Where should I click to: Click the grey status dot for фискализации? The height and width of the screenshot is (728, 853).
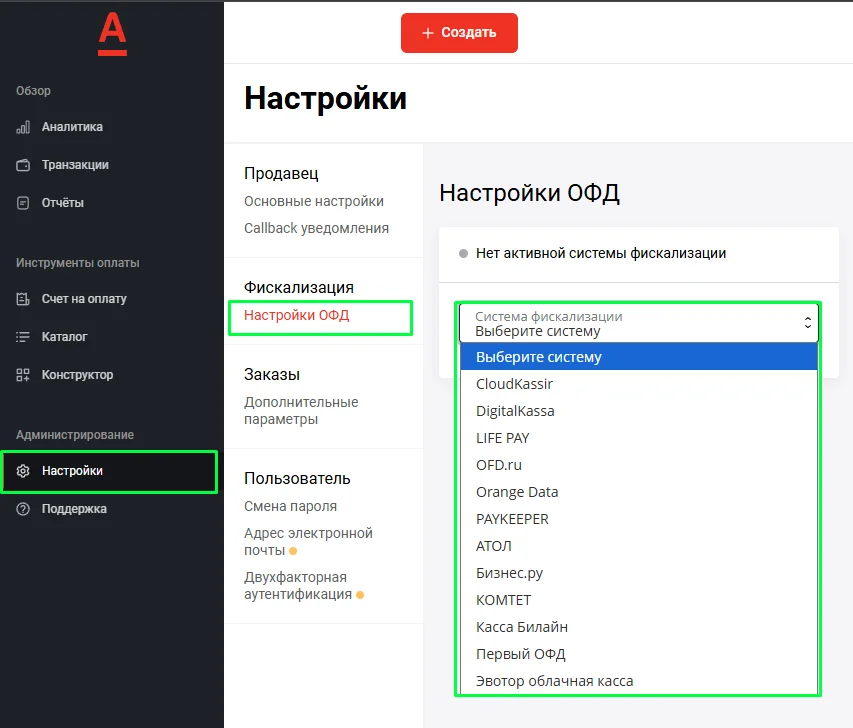click(463, 254)
